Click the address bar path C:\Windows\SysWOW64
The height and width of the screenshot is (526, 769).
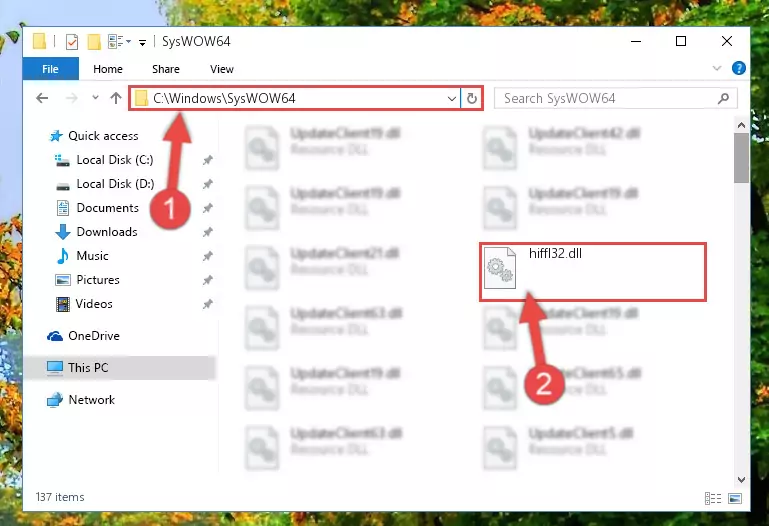224,99
